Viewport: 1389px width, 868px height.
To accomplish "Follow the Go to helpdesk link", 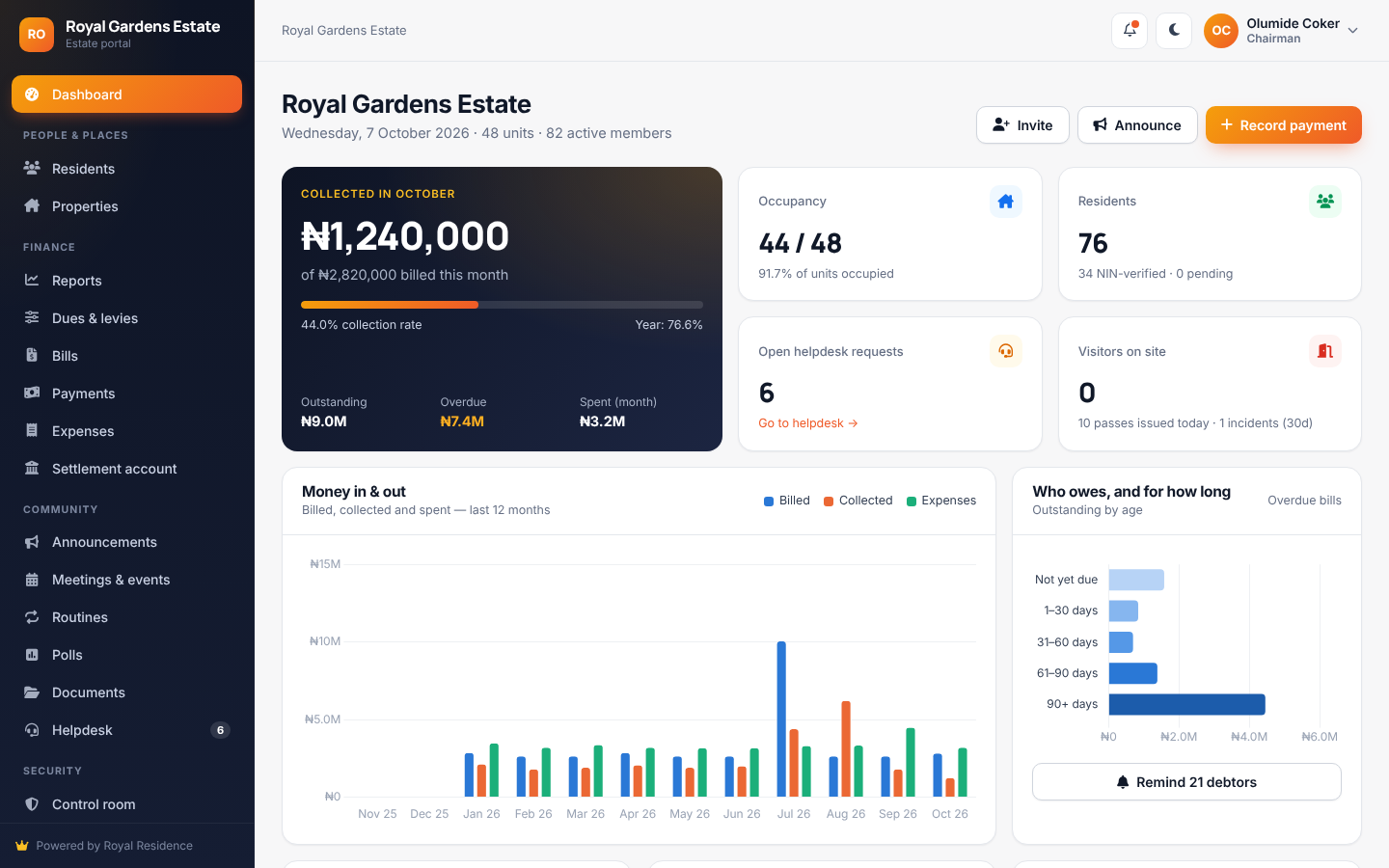I will (x=808, y=423).
